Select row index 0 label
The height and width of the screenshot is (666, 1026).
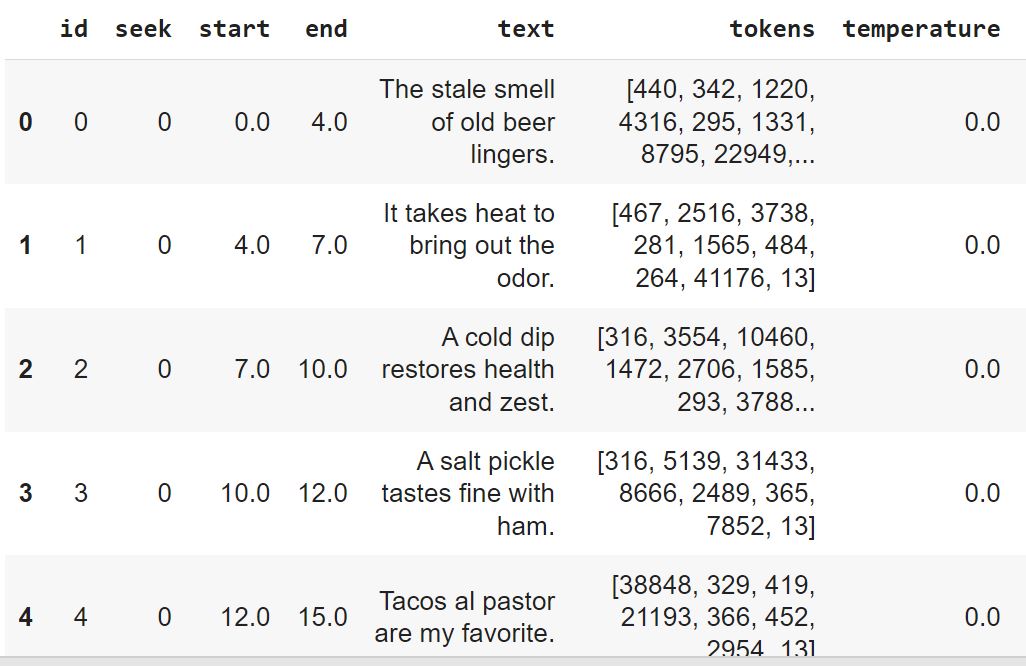point(26,122)
